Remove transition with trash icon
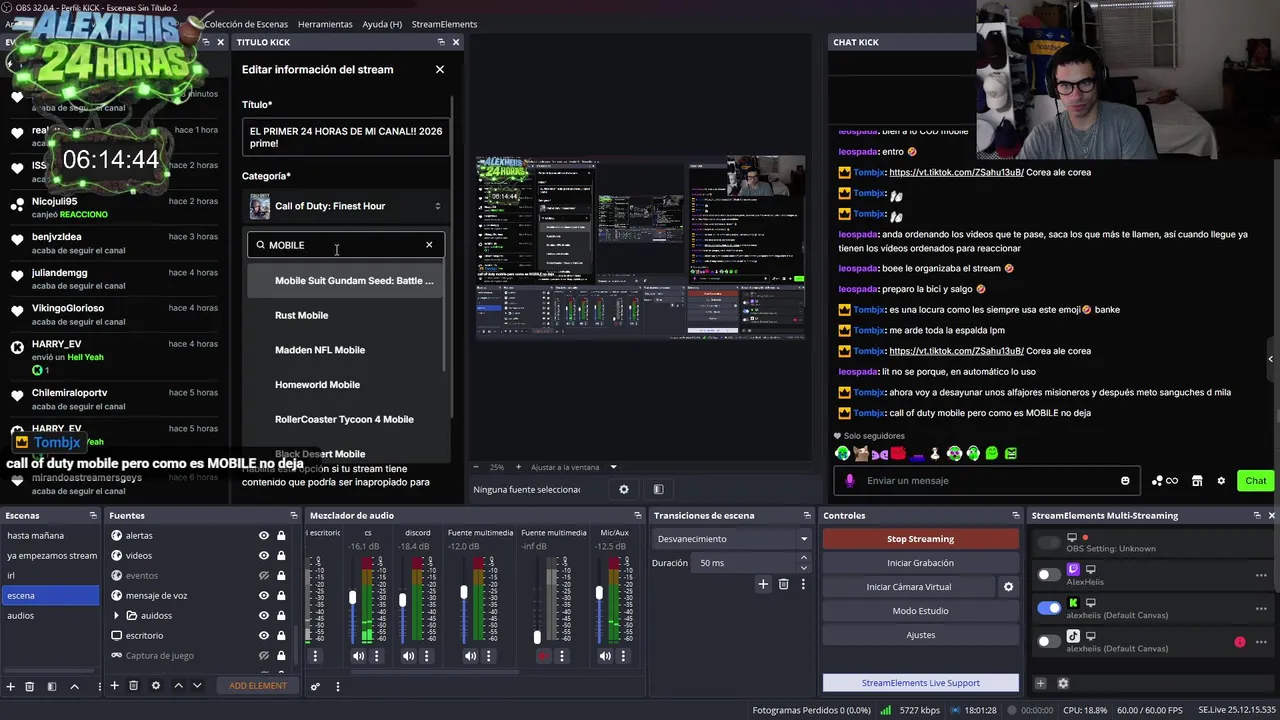1280x720 pixels. tap(783, 584)
